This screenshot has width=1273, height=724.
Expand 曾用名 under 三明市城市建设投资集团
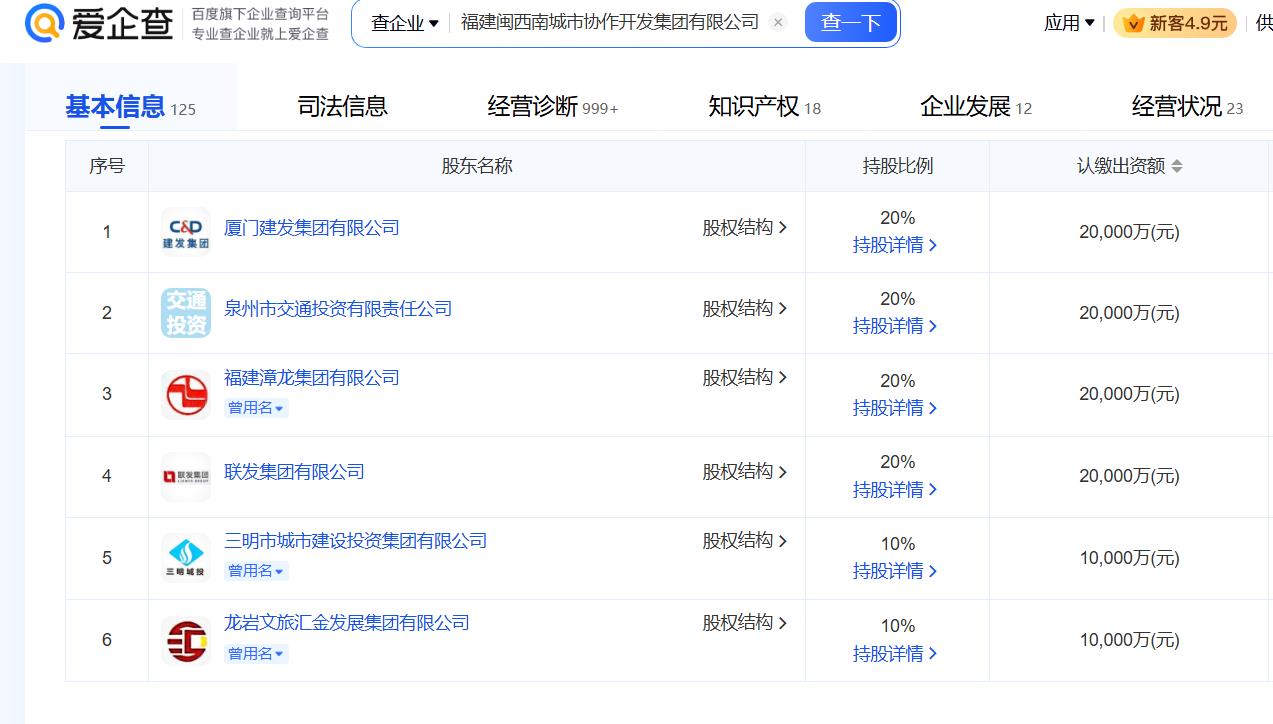(x=256, y=571)
